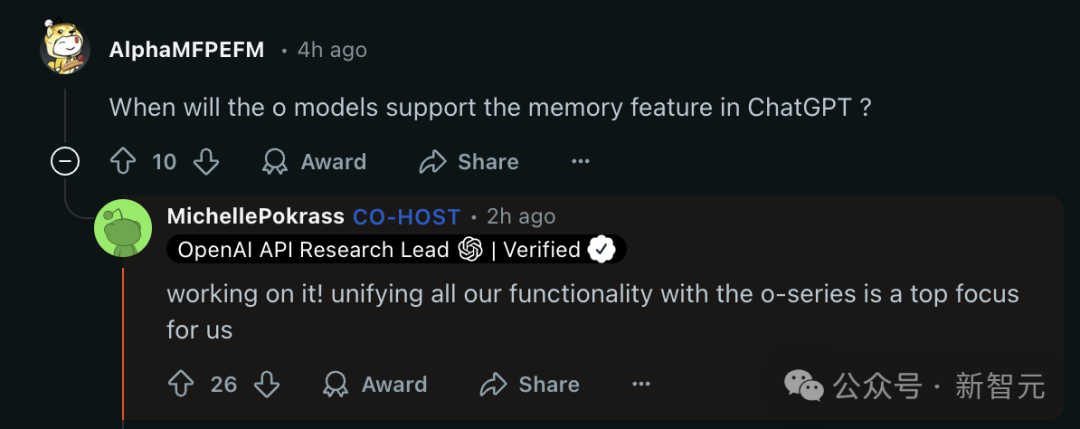1080x429 pixels.
Task: Click the OpenAI logo in flair
Action: click(470, 250)
